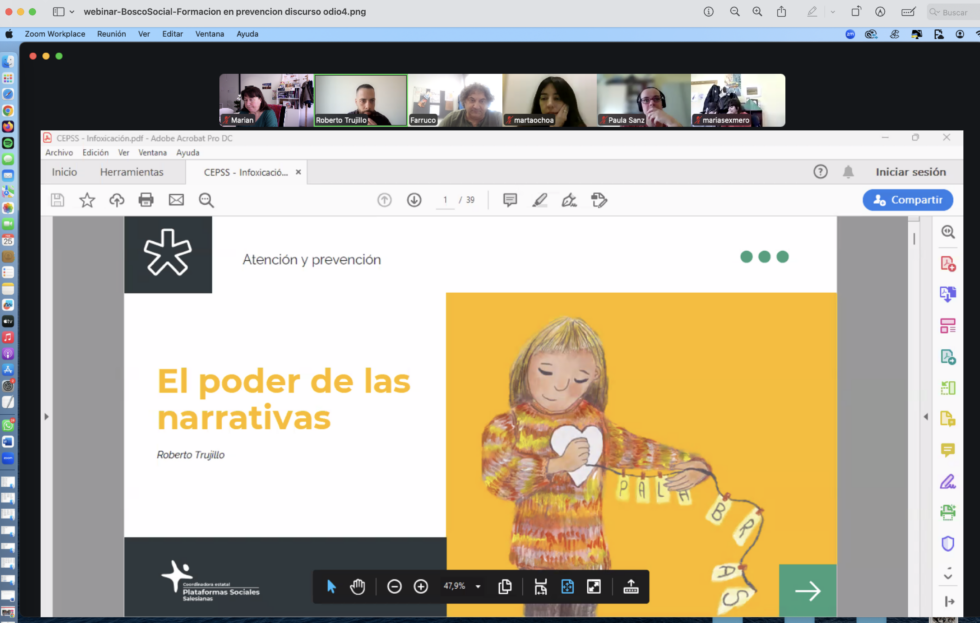Click the print icon in Acrobat toolbar
The width and height of the screenshot is (980, 623).
[x=146, y=200]
